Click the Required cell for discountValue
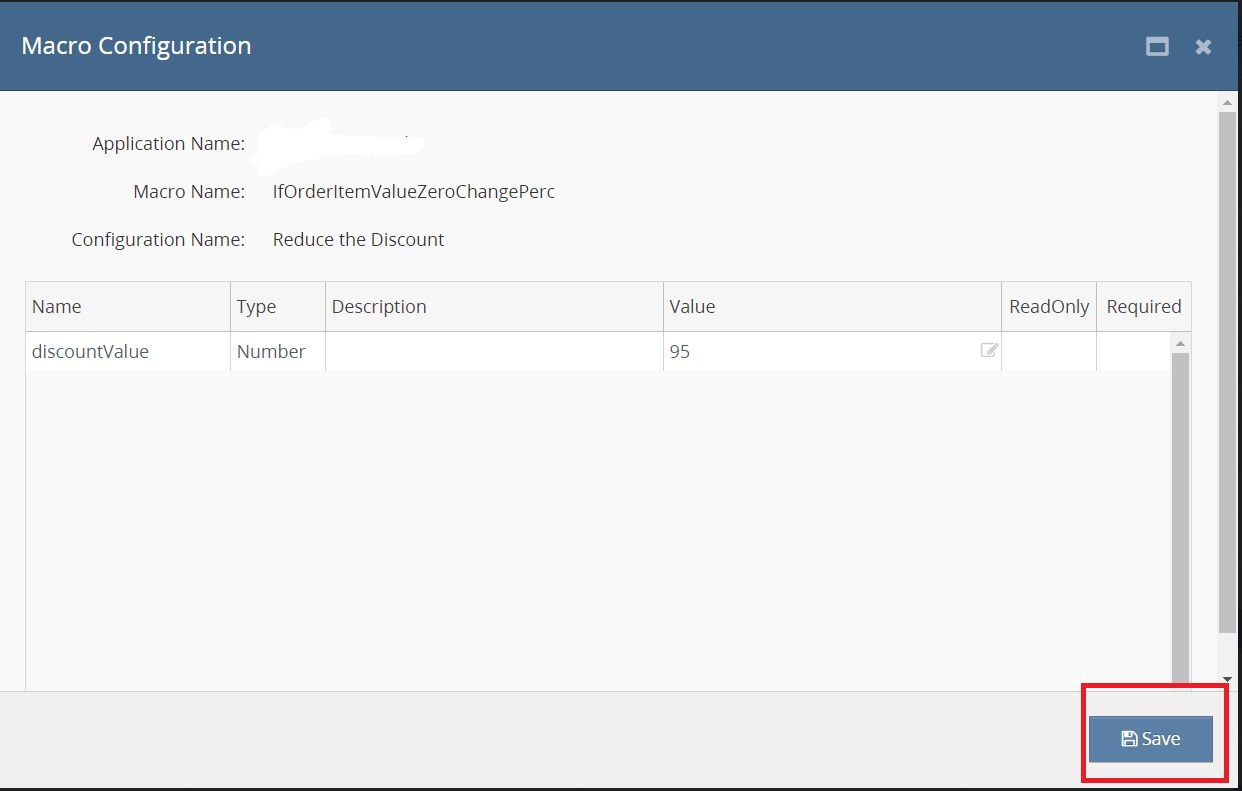Viewport: 1242px width, 791px height. click(1133, 352)
